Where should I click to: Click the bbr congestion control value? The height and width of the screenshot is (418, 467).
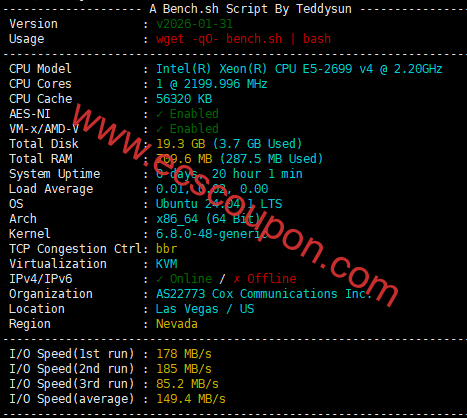[166, 249]
